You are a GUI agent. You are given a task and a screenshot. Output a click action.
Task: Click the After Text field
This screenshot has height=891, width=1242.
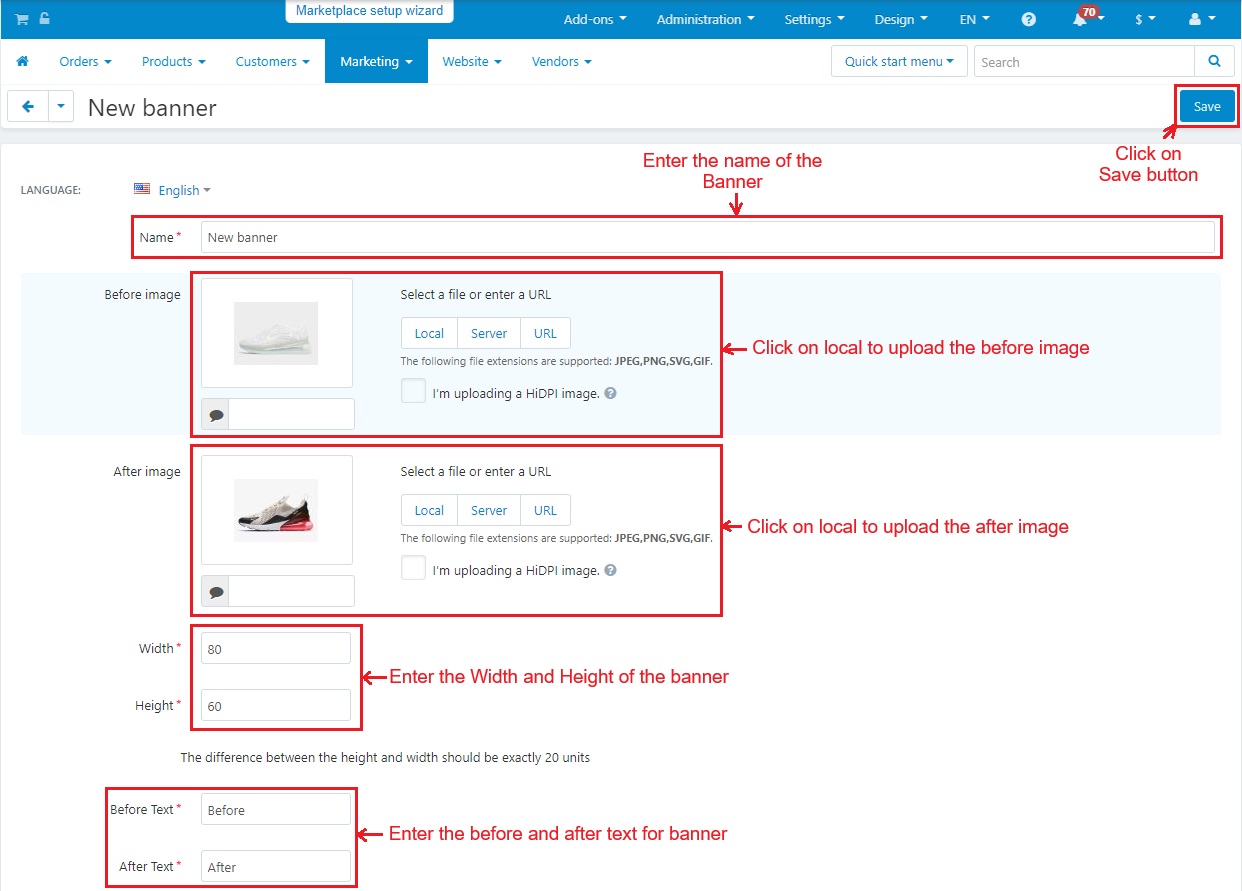276,866
